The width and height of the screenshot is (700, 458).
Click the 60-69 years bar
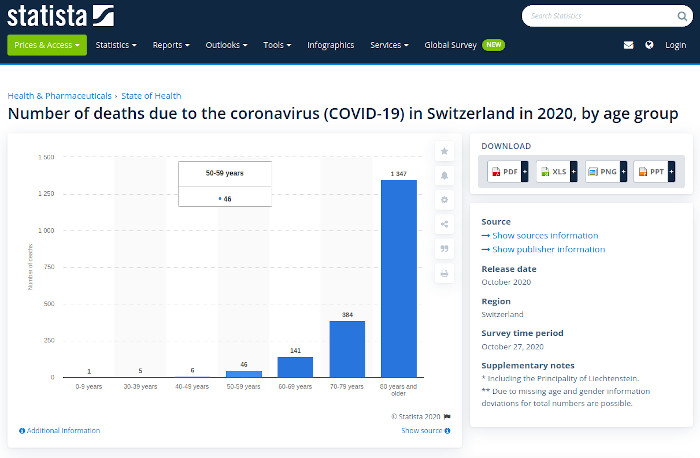[295, 367]
